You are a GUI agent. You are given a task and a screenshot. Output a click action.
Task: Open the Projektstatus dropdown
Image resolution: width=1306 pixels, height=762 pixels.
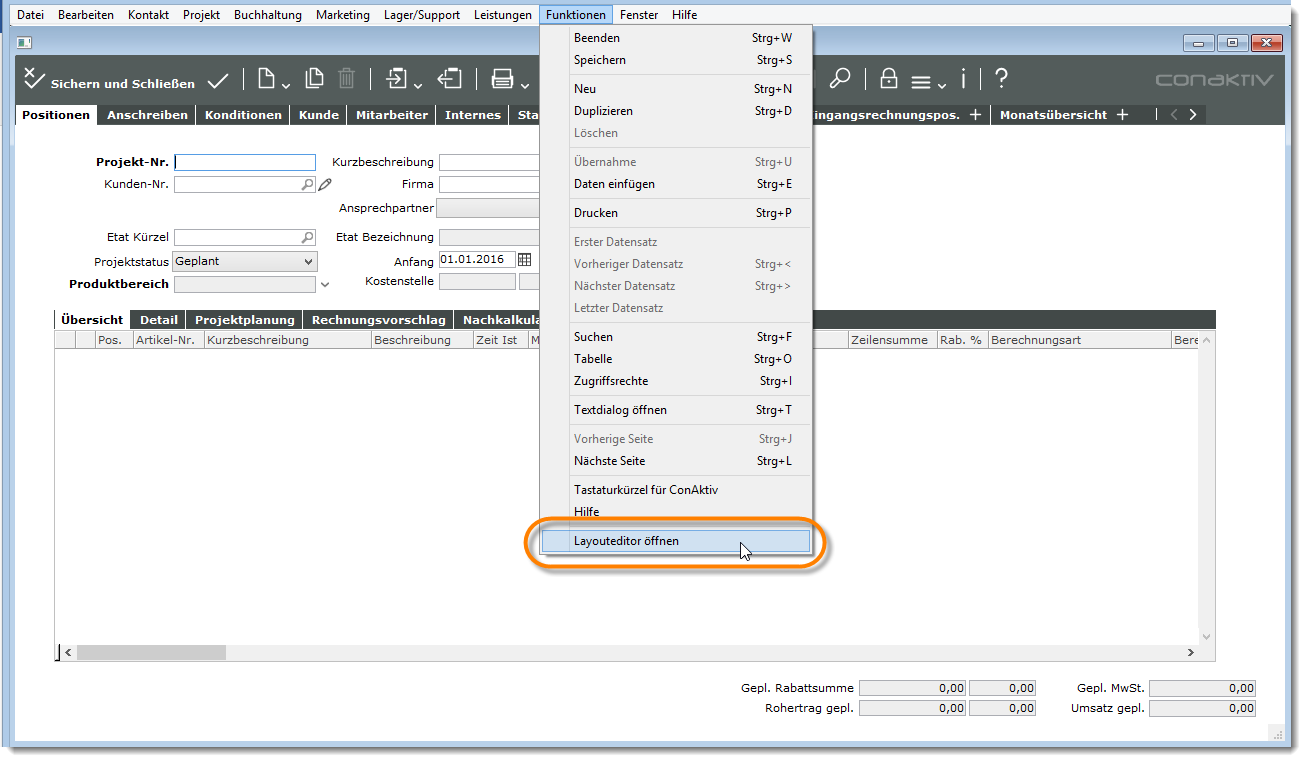(x=308, y=261)
